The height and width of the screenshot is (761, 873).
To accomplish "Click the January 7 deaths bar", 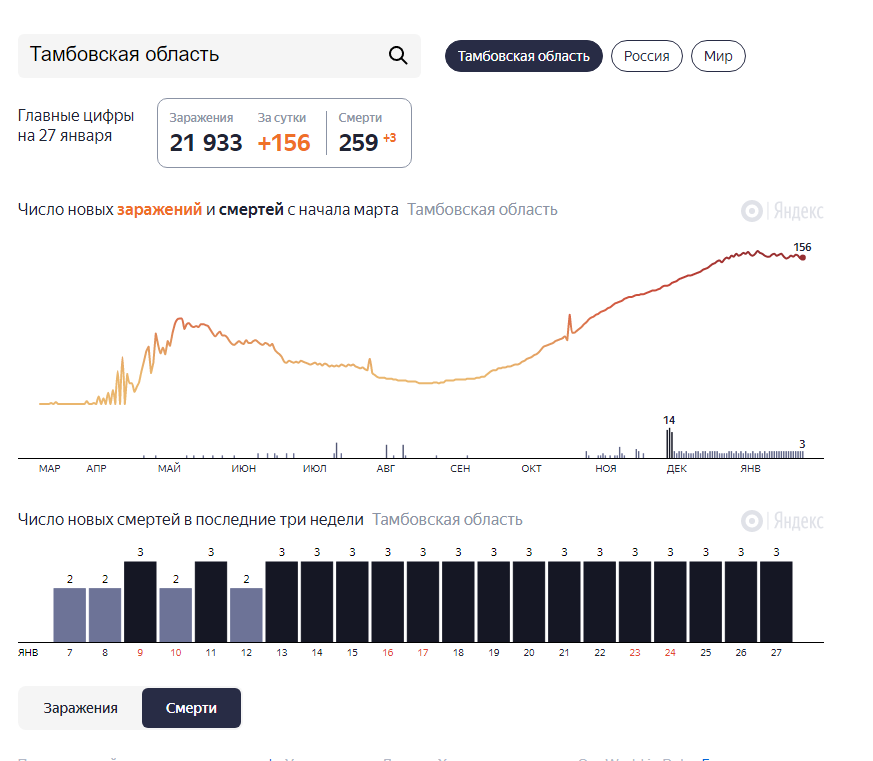I will [x=70, y=615].
